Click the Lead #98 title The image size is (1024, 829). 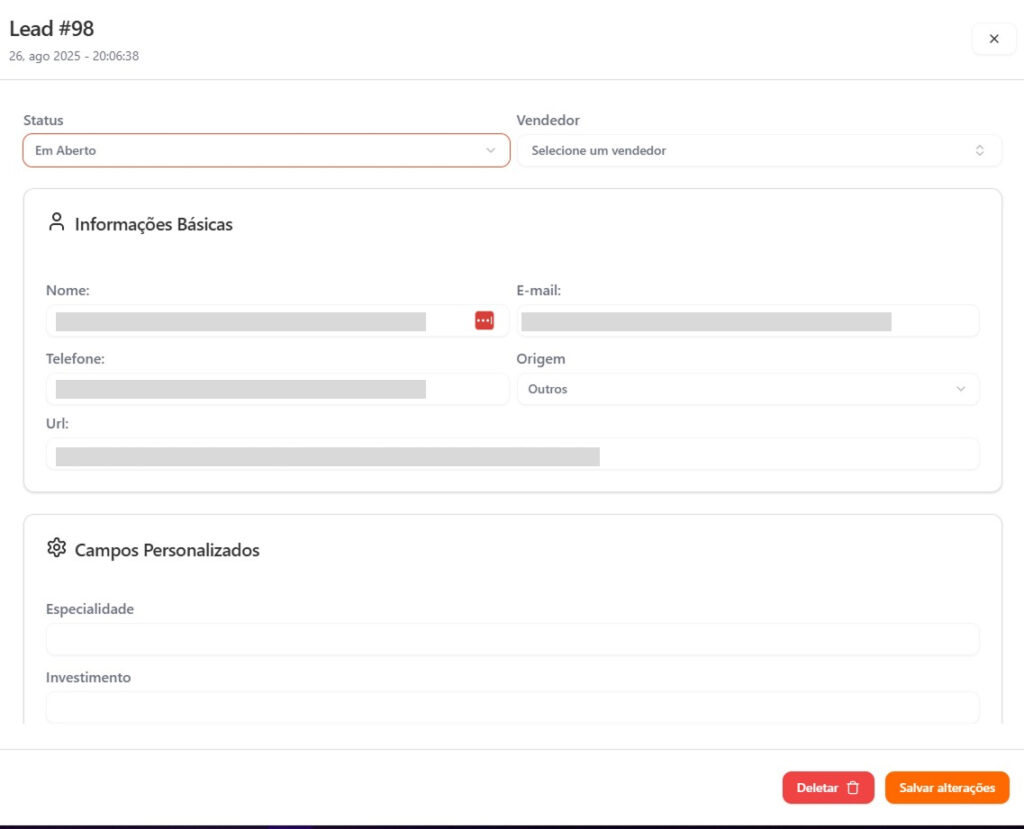point(52,29)
